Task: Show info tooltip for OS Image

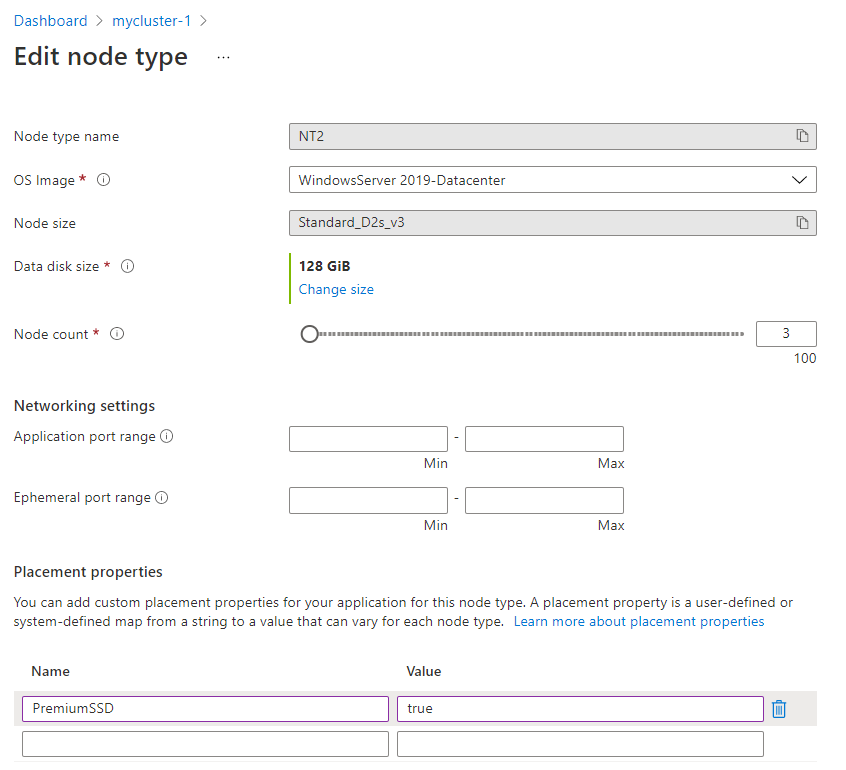Action: click(x=103, y=181)
